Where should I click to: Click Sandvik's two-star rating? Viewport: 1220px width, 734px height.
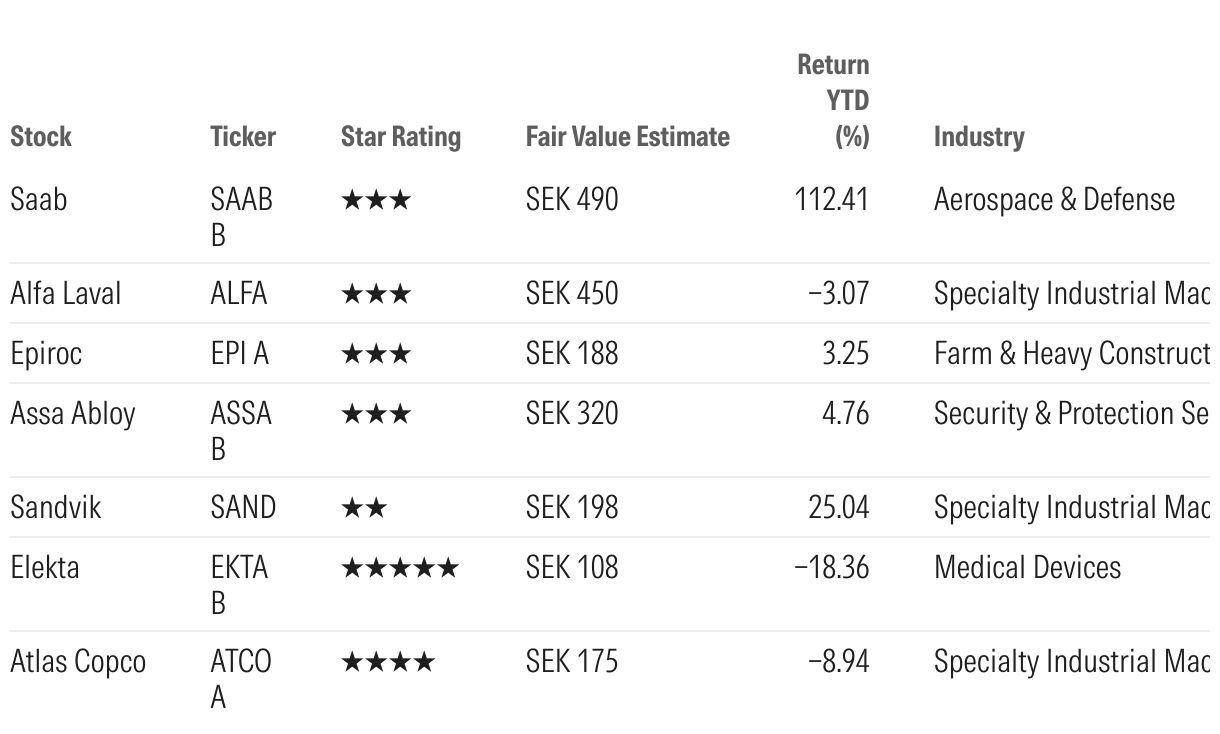coord(363,509)
